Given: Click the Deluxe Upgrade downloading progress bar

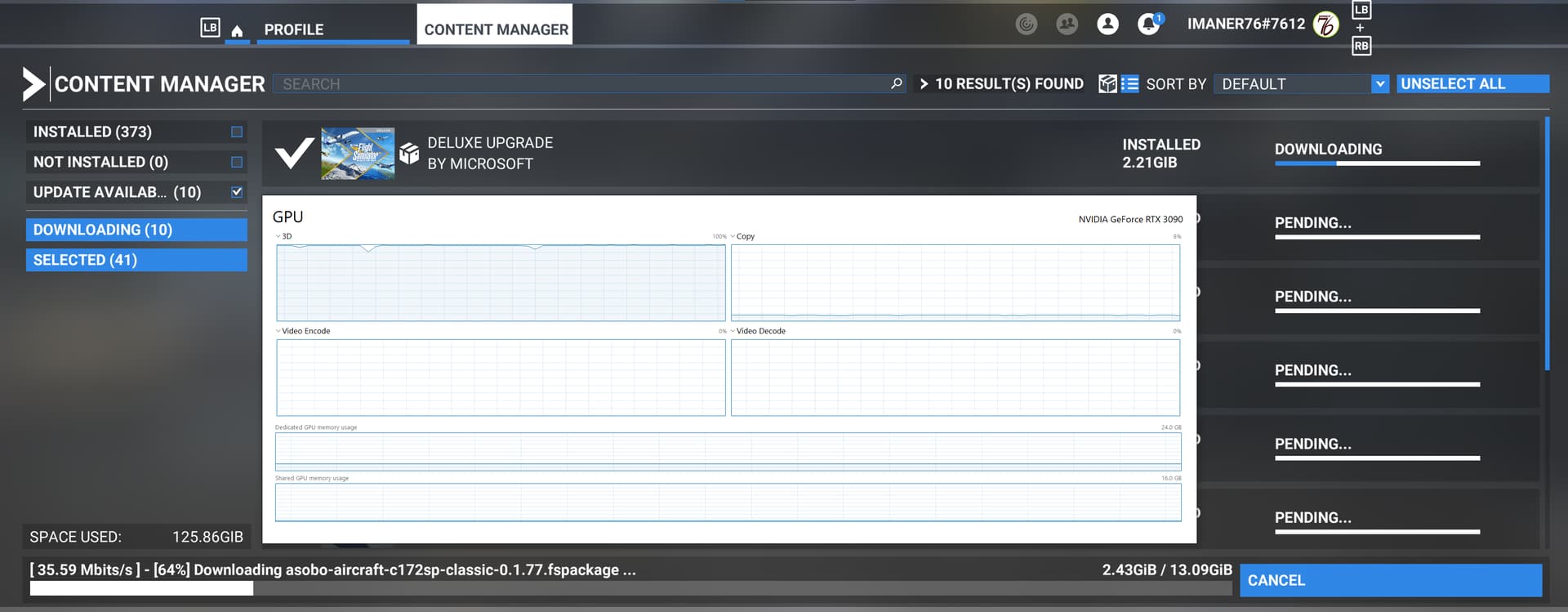Looking at the screenshot, I should coord(1377,163).
